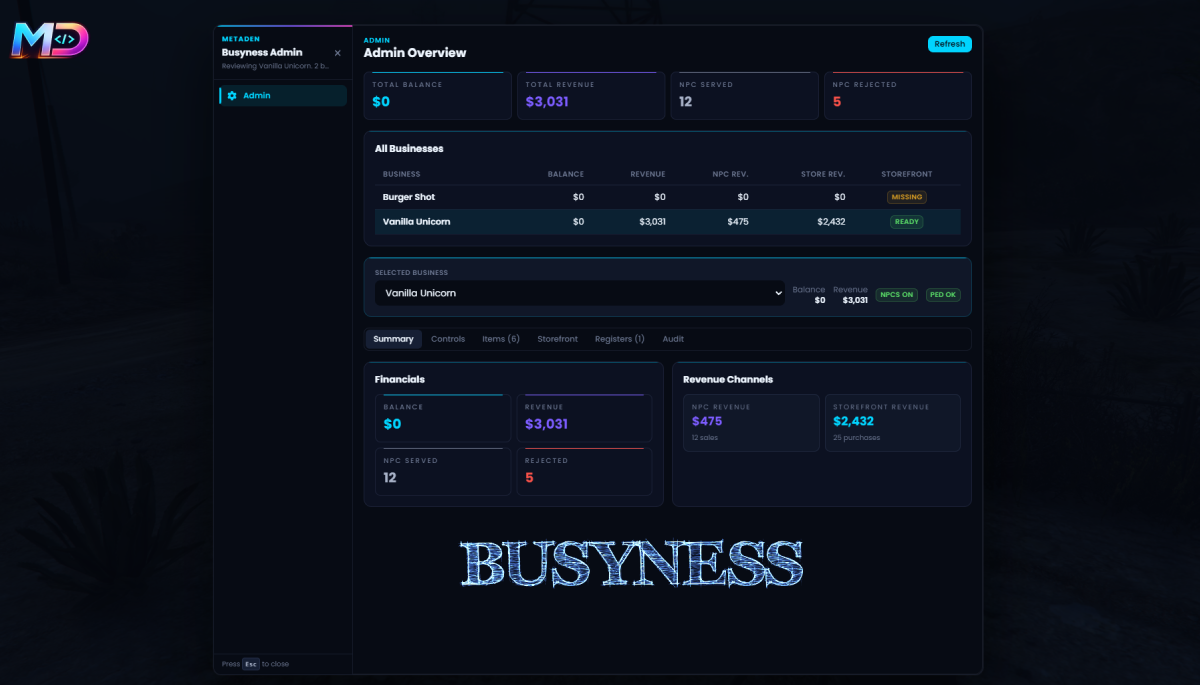The height and width of the screenshot is (685, 1200).
Task: Switch to the Controls tab
Action: click(448, 339)
